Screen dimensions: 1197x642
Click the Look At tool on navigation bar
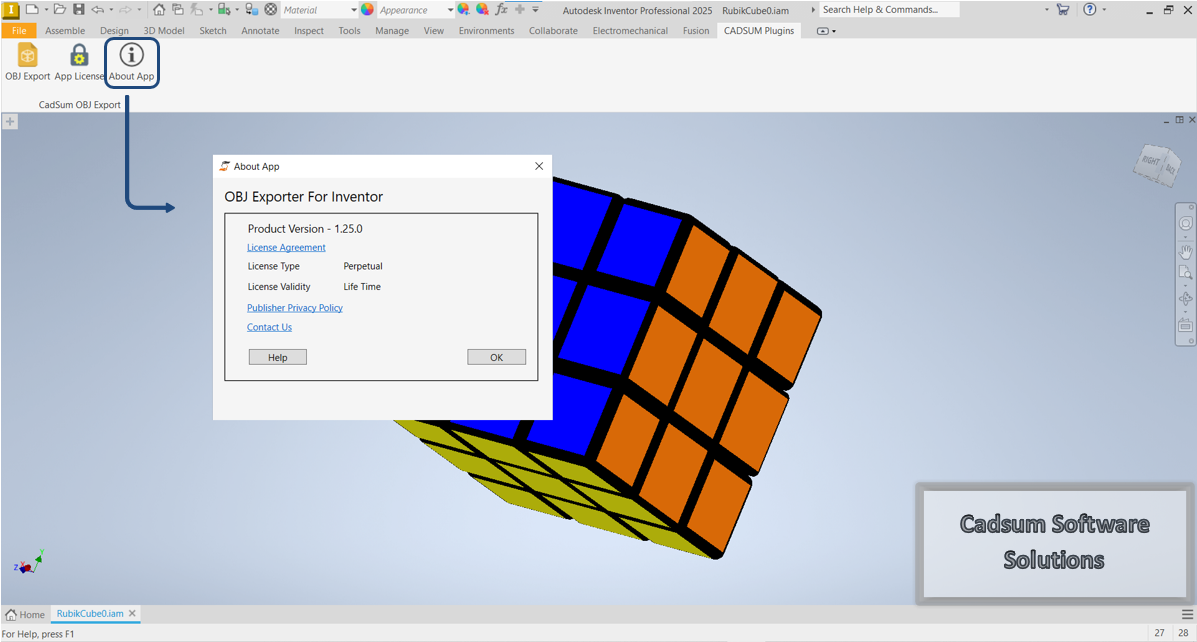1186,324
